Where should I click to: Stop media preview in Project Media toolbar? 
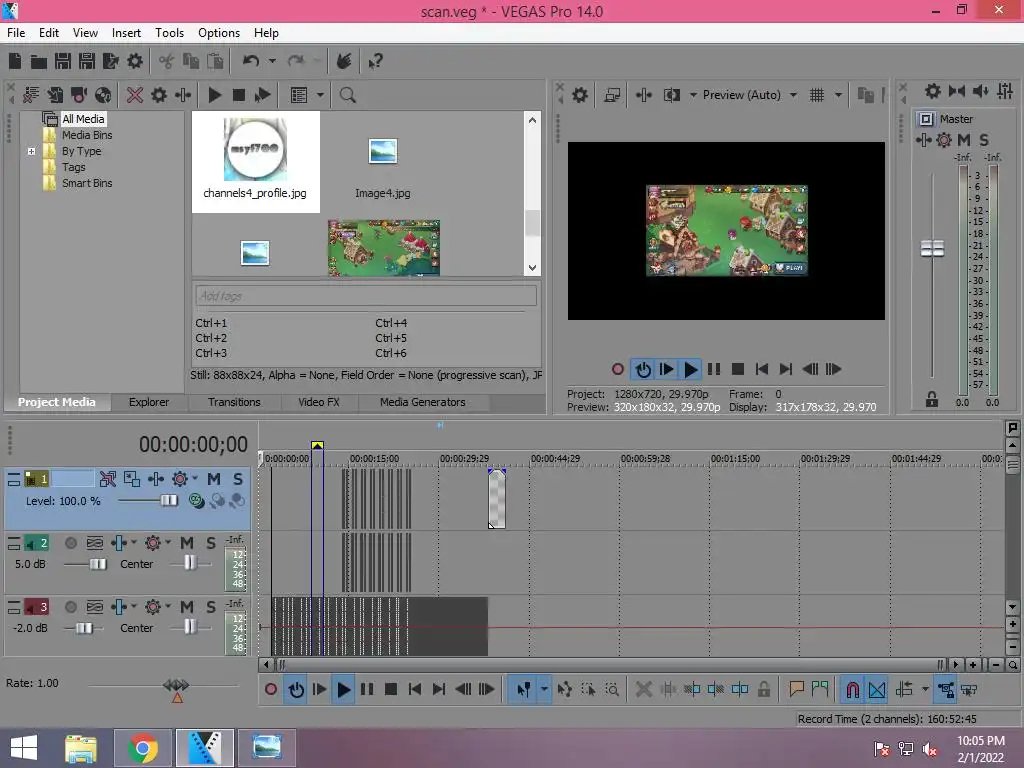(239, 95)
